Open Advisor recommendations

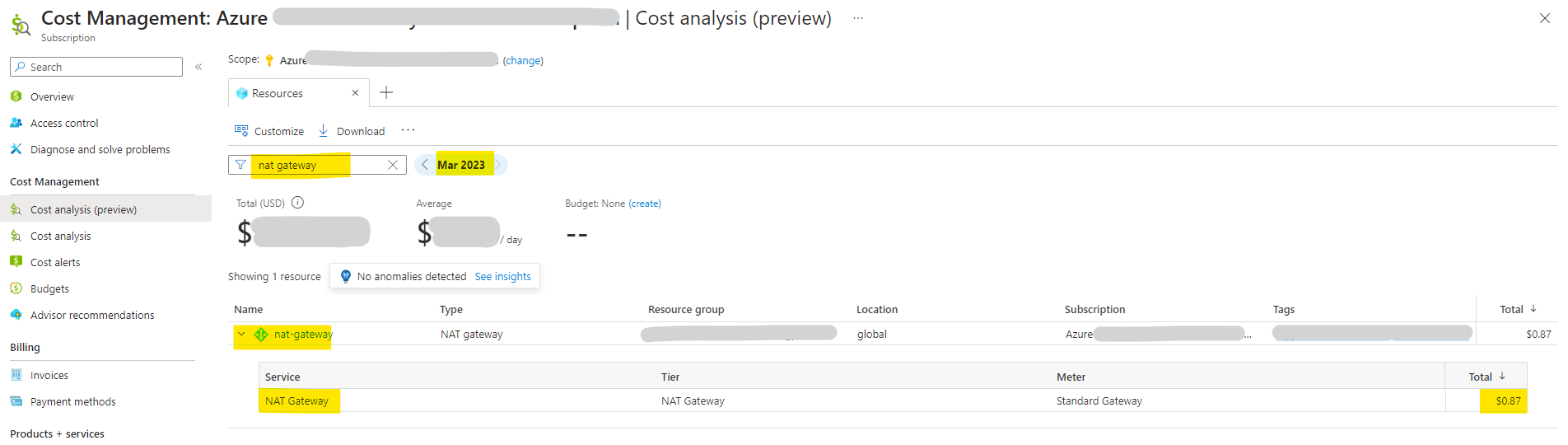point(92,316)
